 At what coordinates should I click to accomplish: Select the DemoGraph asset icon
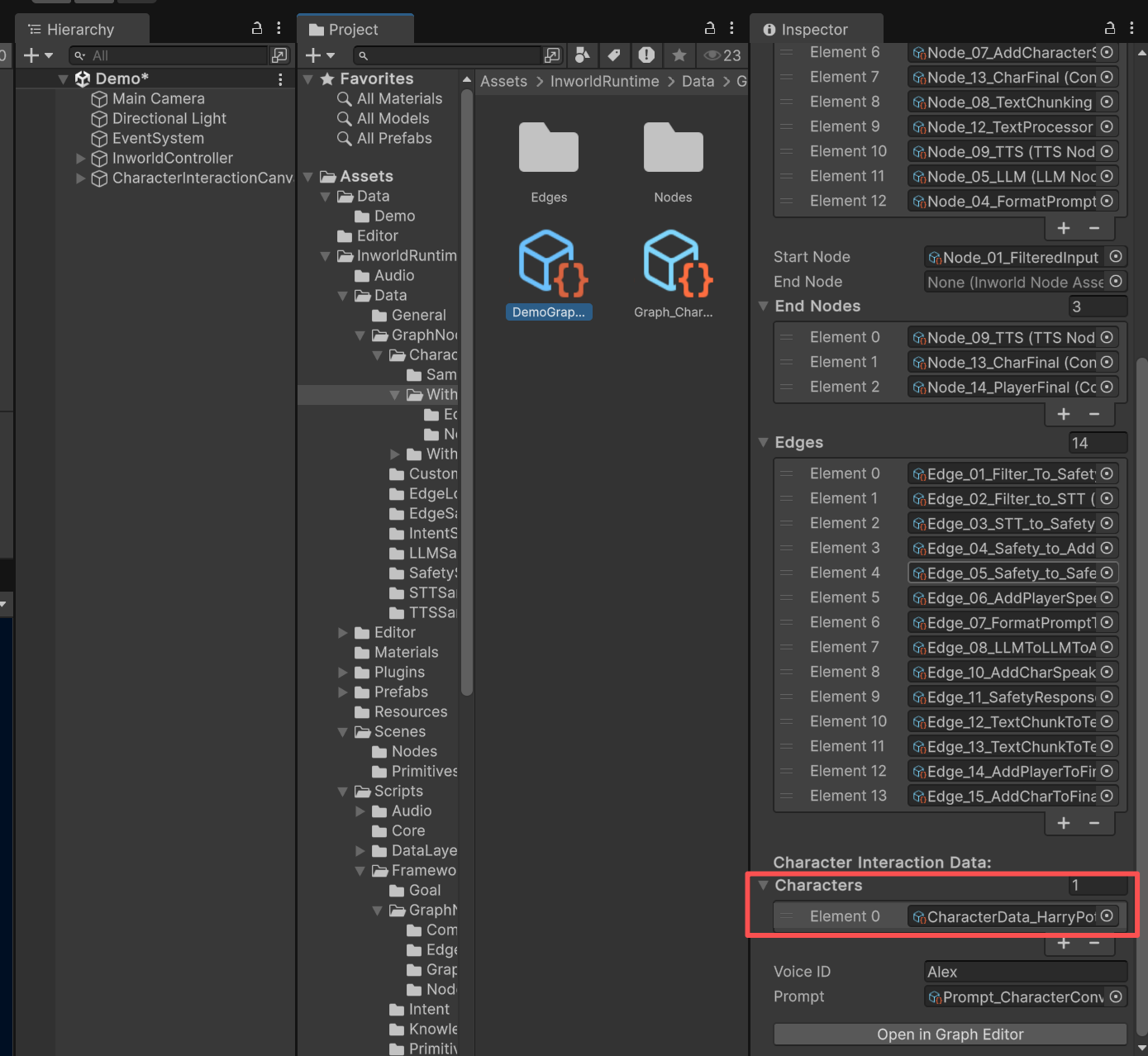[x=552, y=264]
